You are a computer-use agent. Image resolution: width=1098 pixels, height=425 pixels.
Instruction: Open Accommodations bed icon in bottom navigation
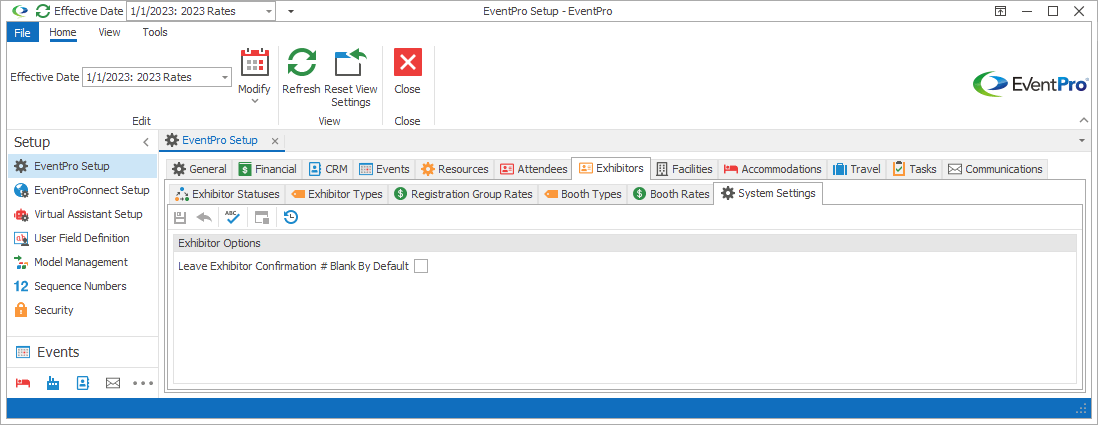click(23, 383)
